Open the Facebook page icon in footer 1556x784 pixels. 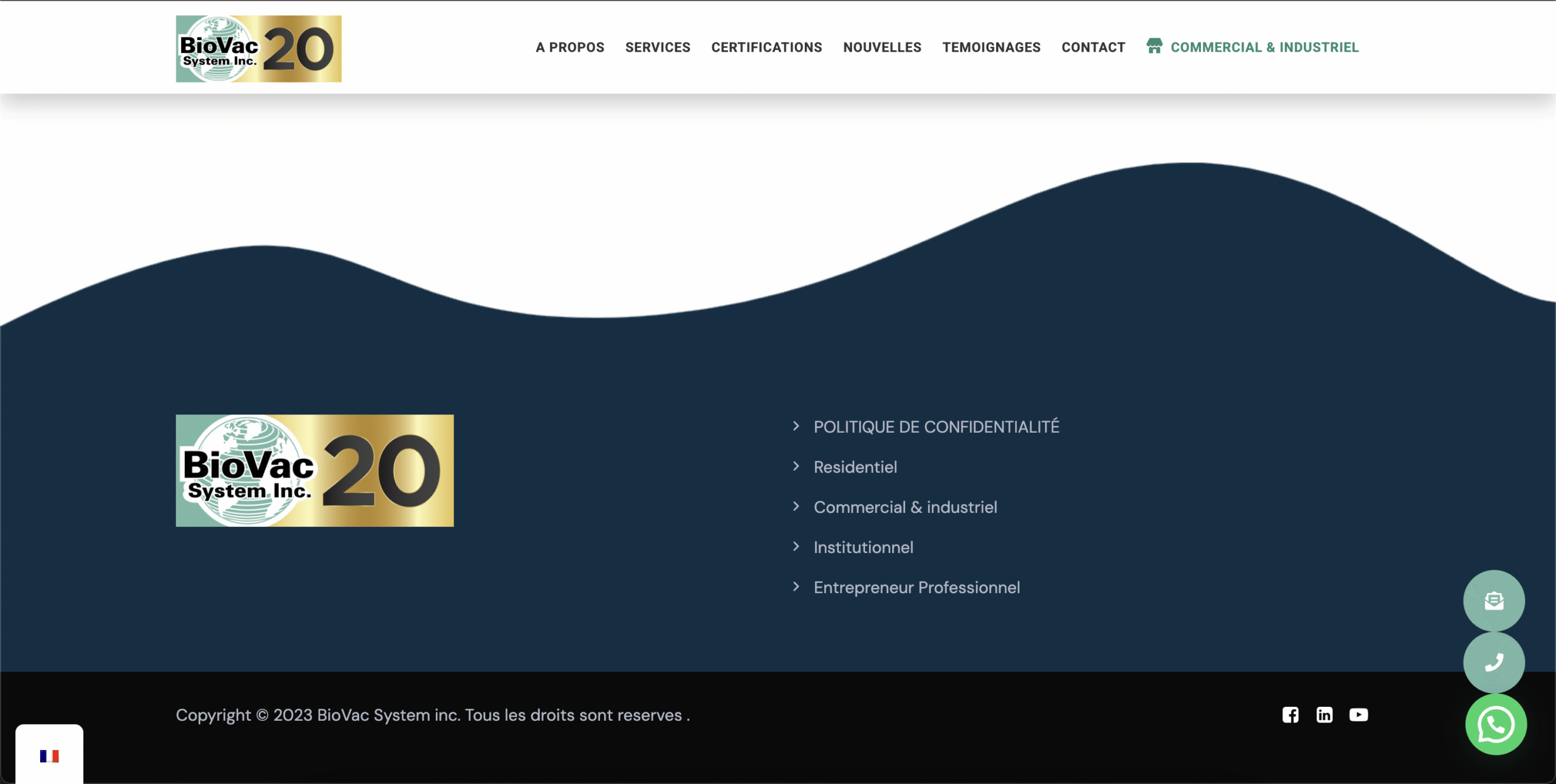1290,715
